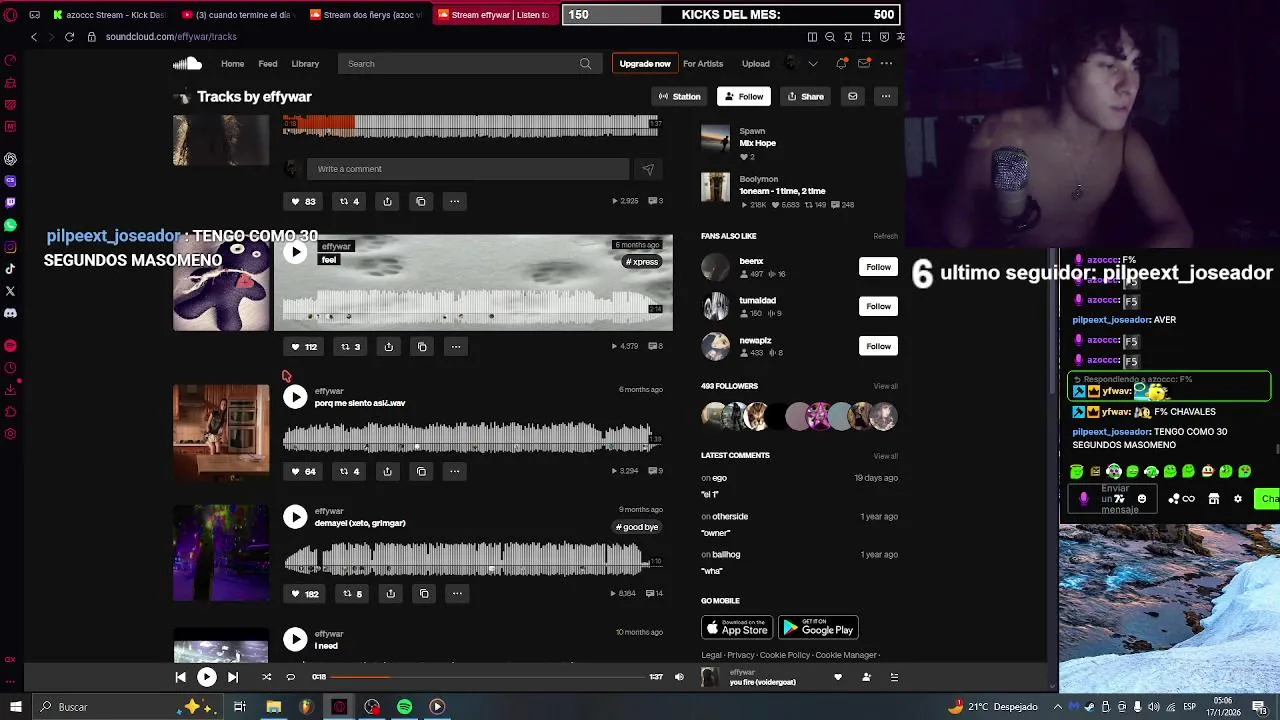This screenshot has height=720, width=1280.
Task: Share the demayel track
Action: point(391,594)
